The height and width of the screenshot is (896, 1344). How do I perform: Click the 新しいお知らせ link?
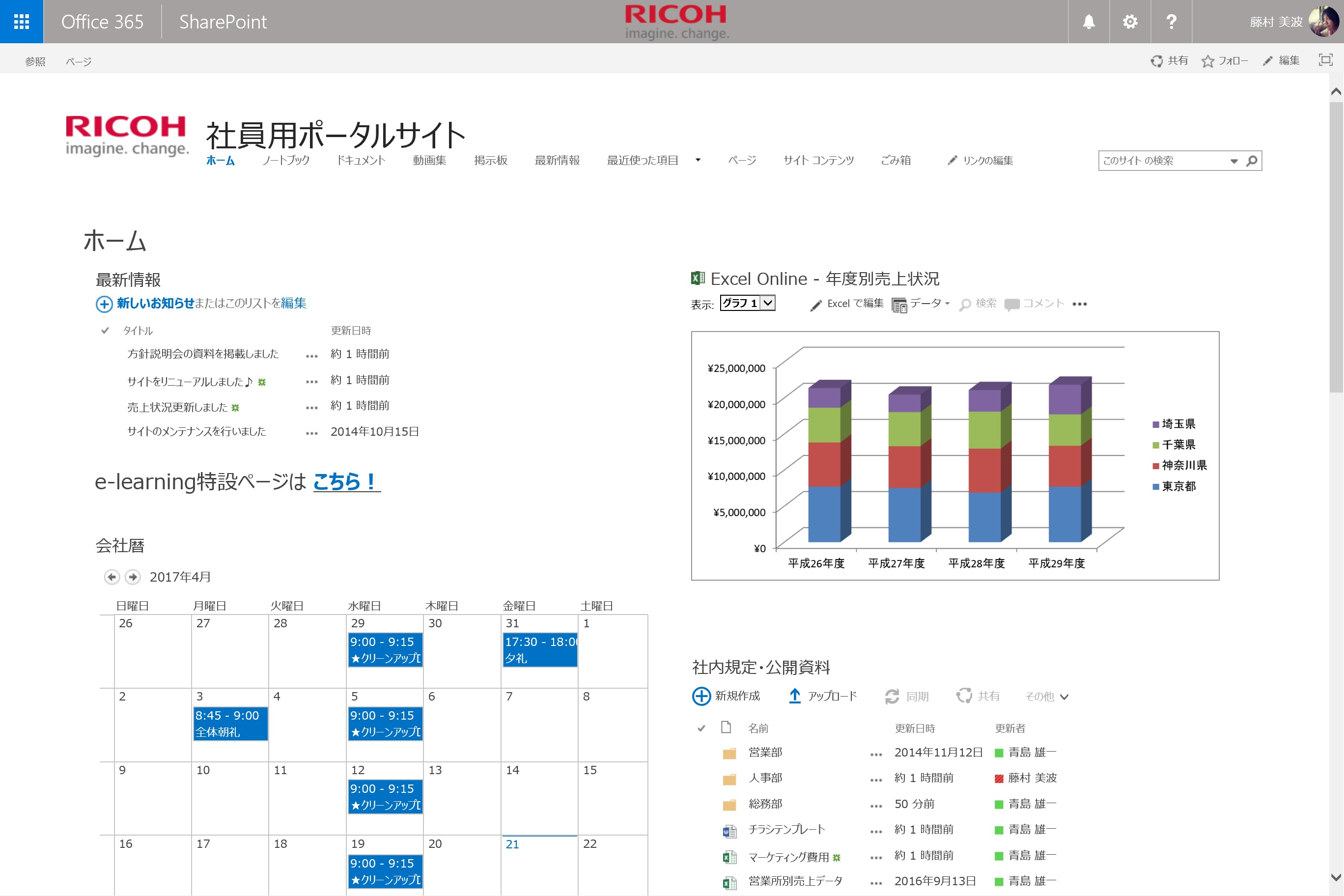click(155, 304)
